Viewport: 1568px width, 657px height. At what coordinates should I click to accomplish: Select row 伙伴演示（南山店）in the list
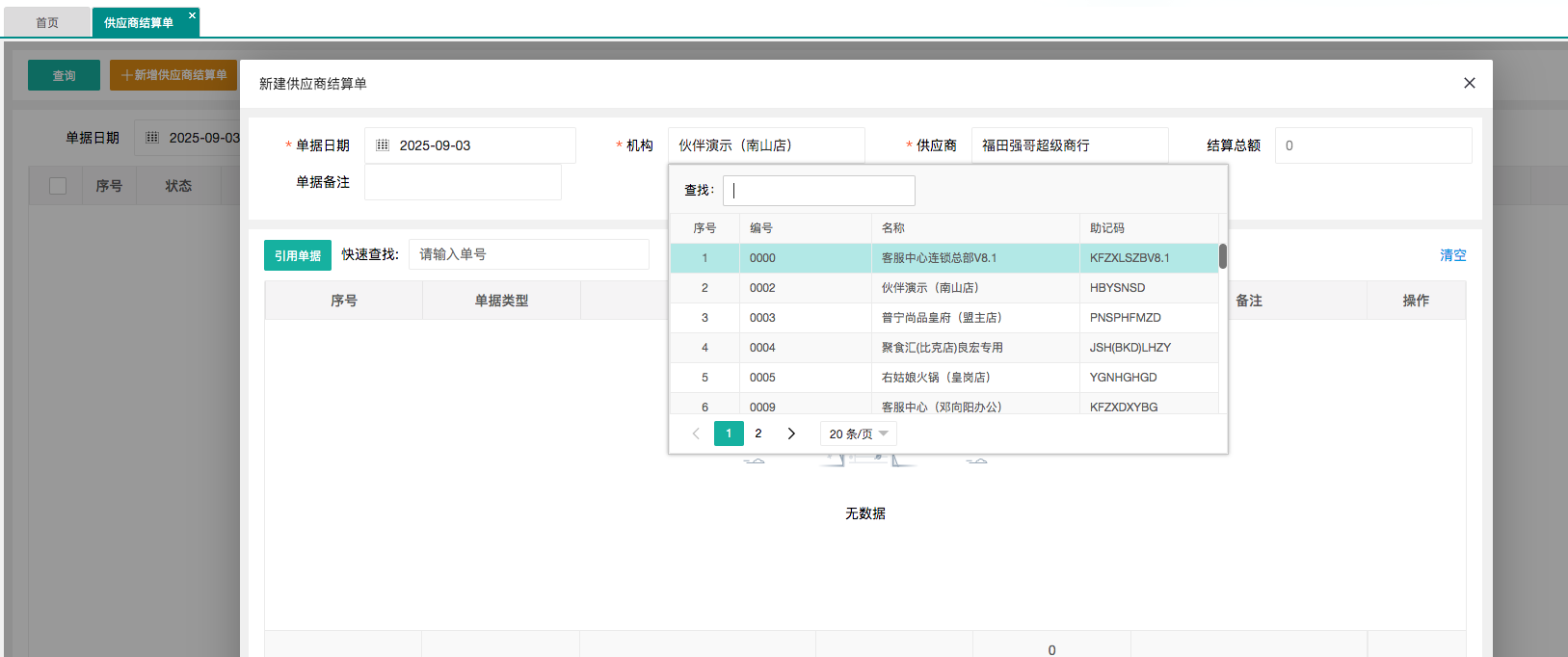(929, 288)
